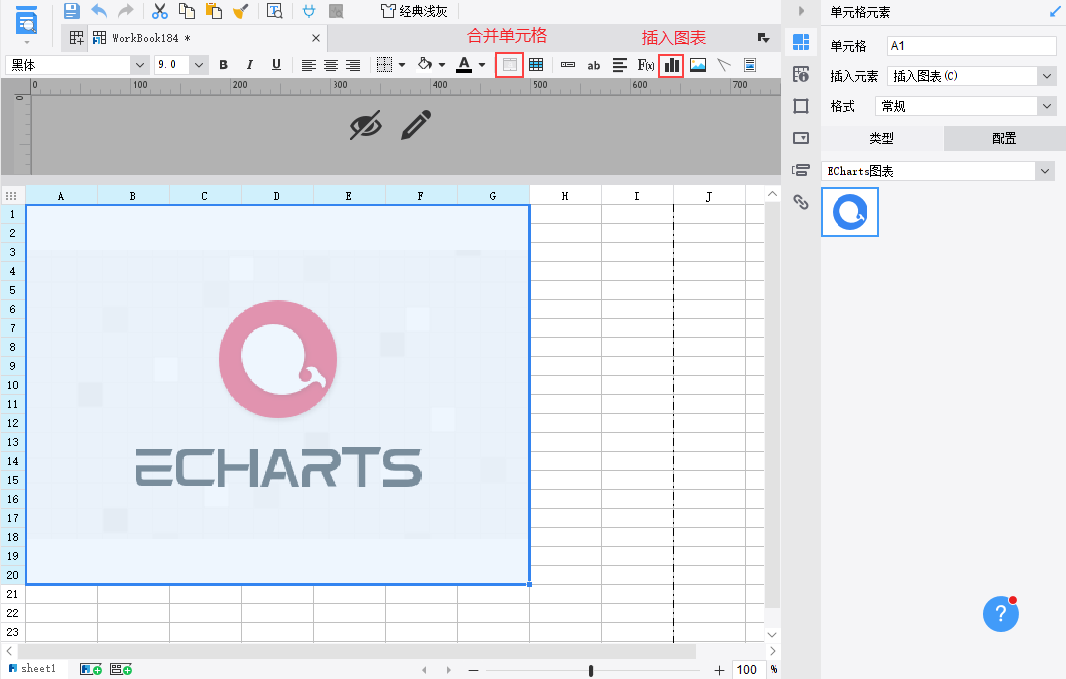Click the 单元格 input field showing A1
The image size is (1066, 679).
[x=971, y=46]
